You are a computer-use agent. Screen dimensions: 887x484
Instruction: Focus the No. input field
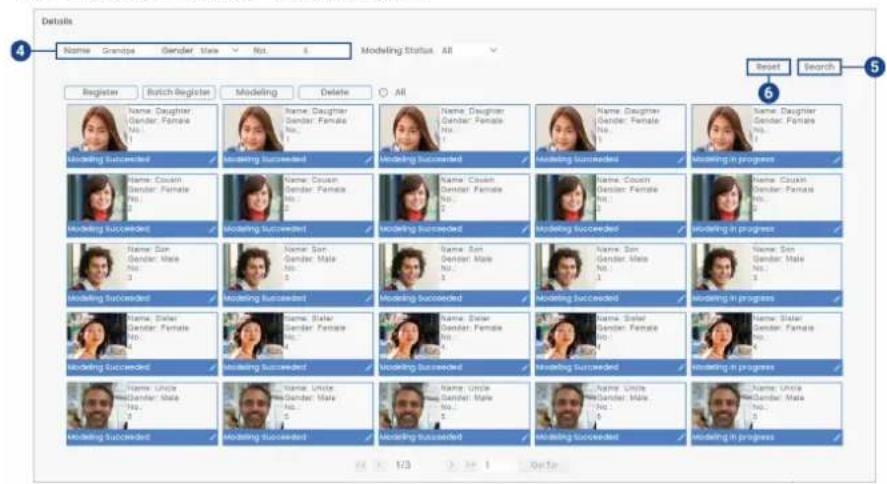pyautogui.click(x=309, y=50)
